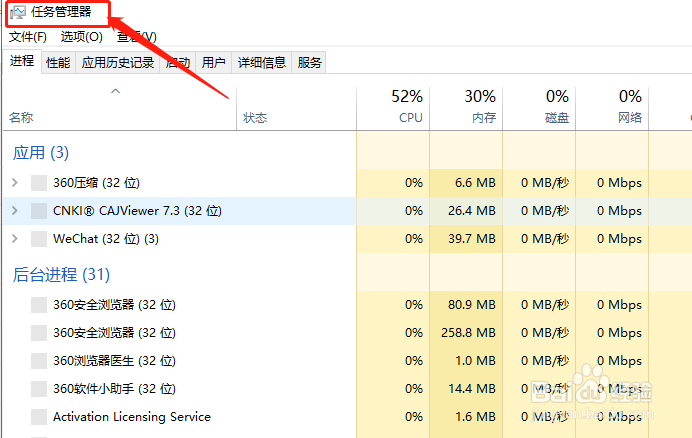
Task: Open the 详细信息 tab
Action: click(262, 63)
